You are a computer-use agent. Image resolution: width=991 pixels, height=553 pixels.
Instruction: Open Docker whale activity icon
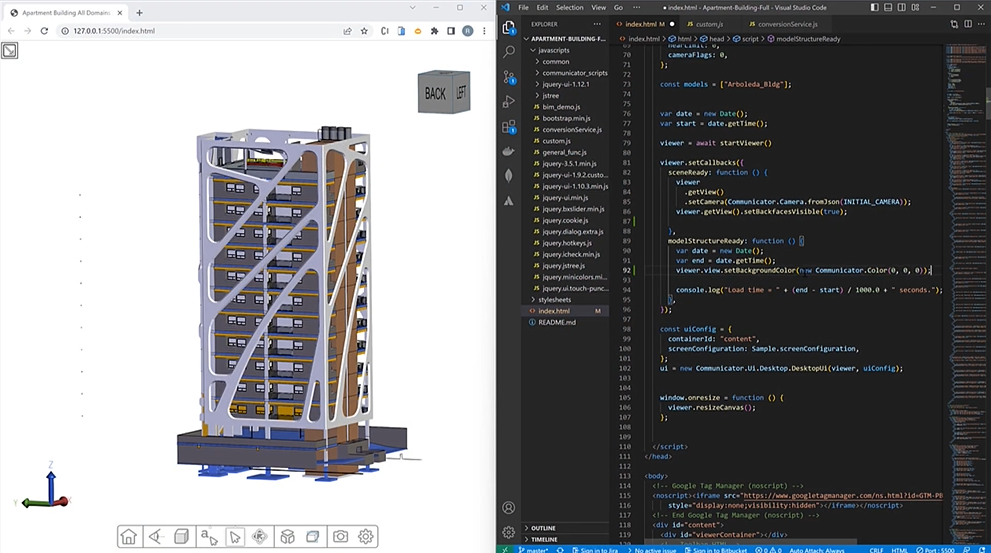(x=509, y=151)
